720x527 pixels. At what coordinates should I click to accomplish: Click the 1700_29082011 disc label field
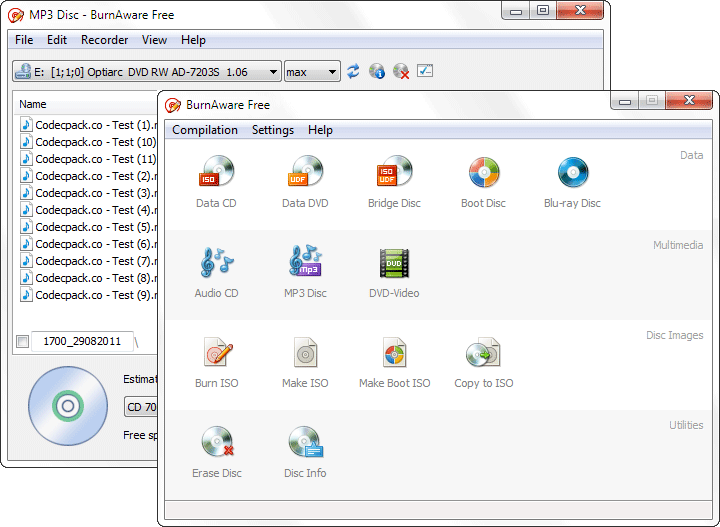click(82, 341)
